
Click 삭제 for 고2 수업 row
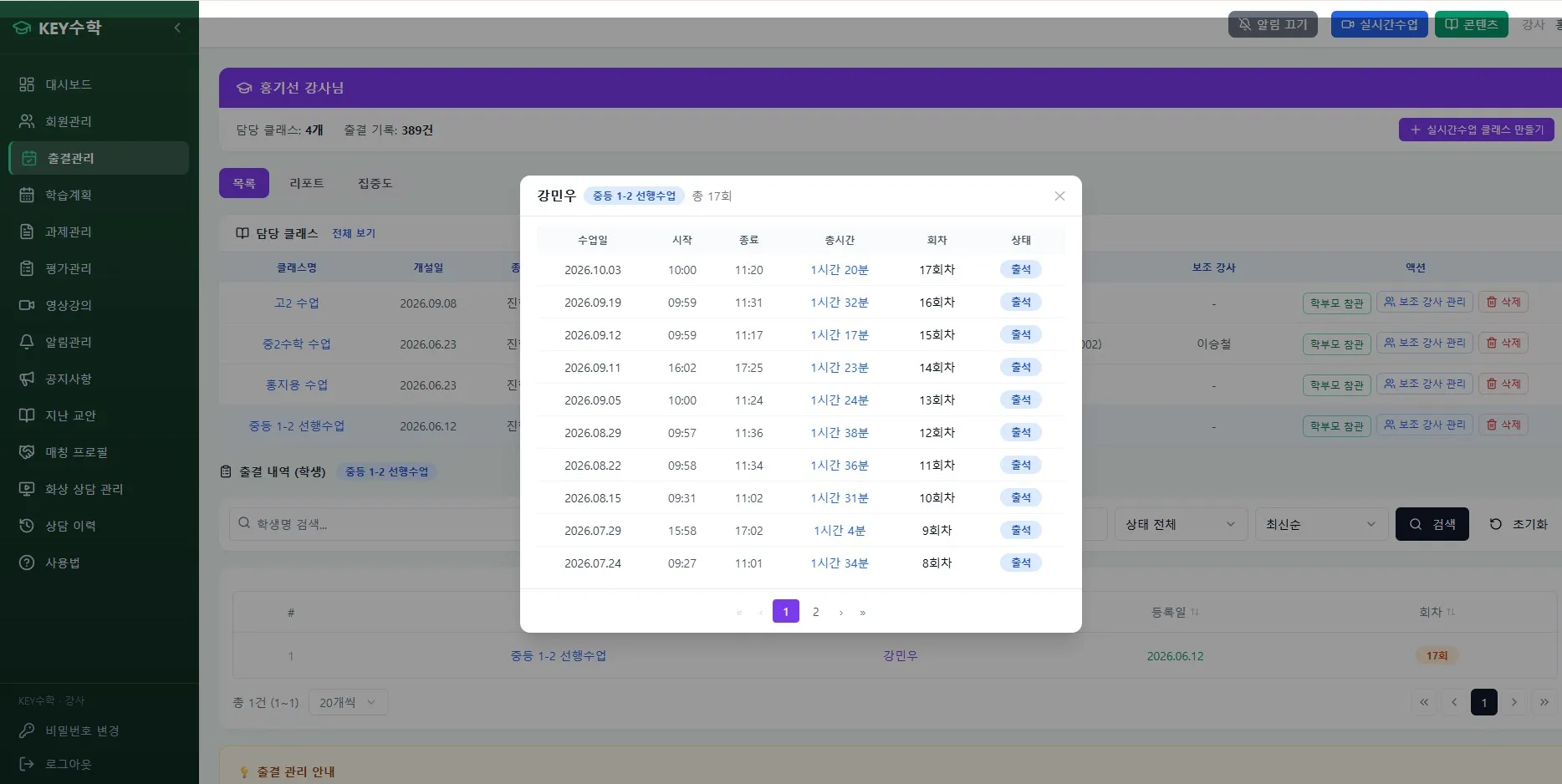1503,302
